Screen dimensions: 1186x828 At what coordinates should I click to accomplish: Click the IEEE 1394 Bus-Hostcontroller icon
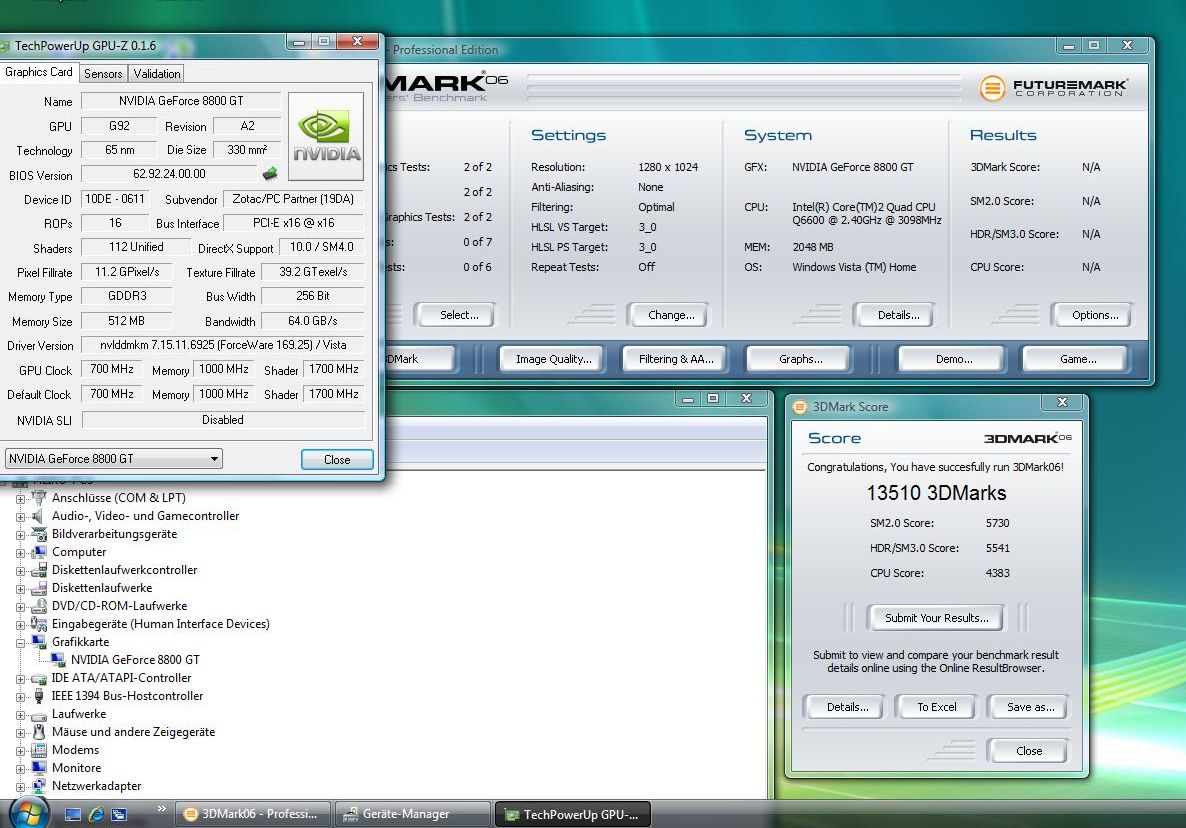39,696
